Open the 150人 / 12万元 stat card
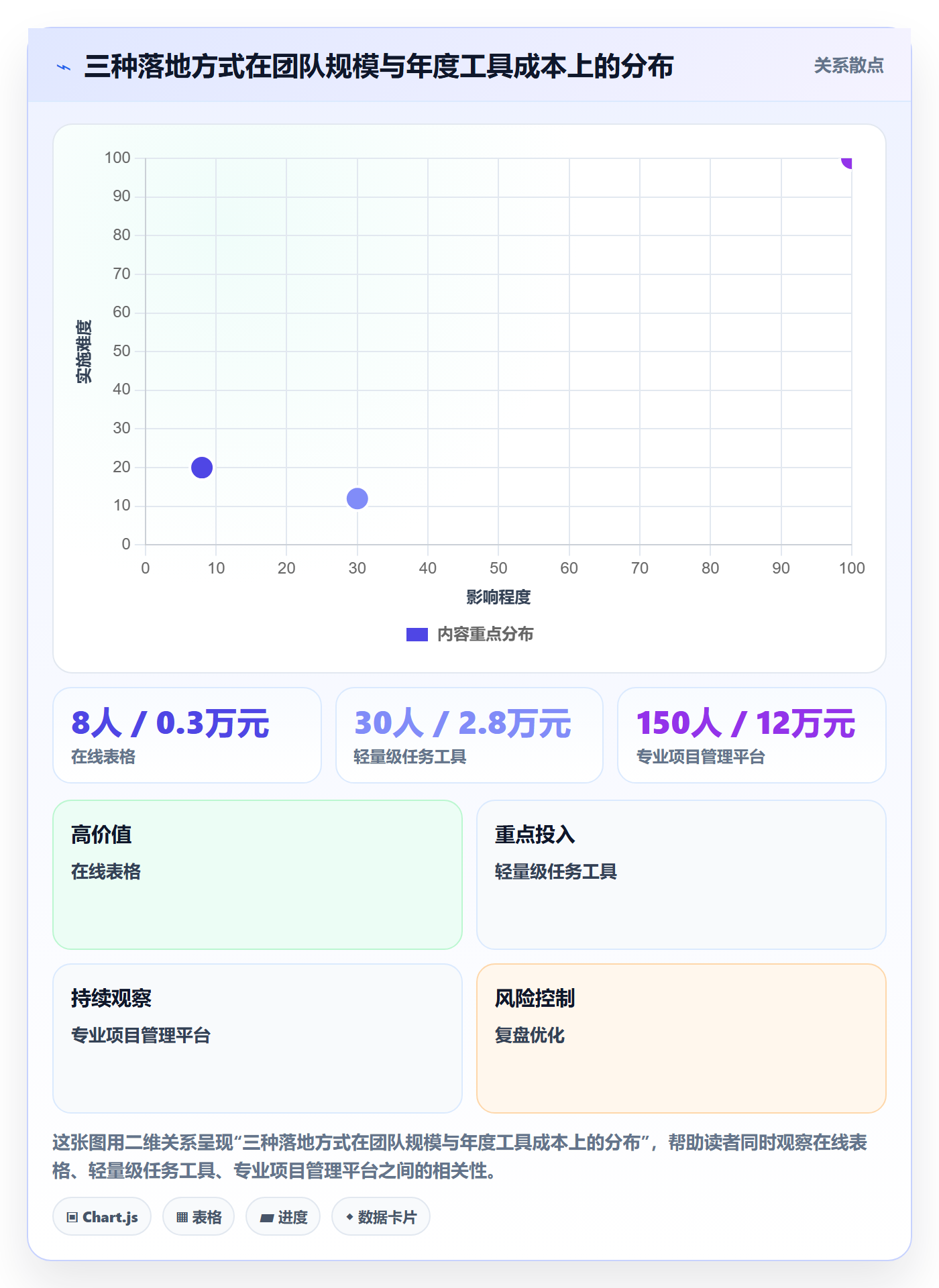The image size is (939, 1288). (752, 735)
